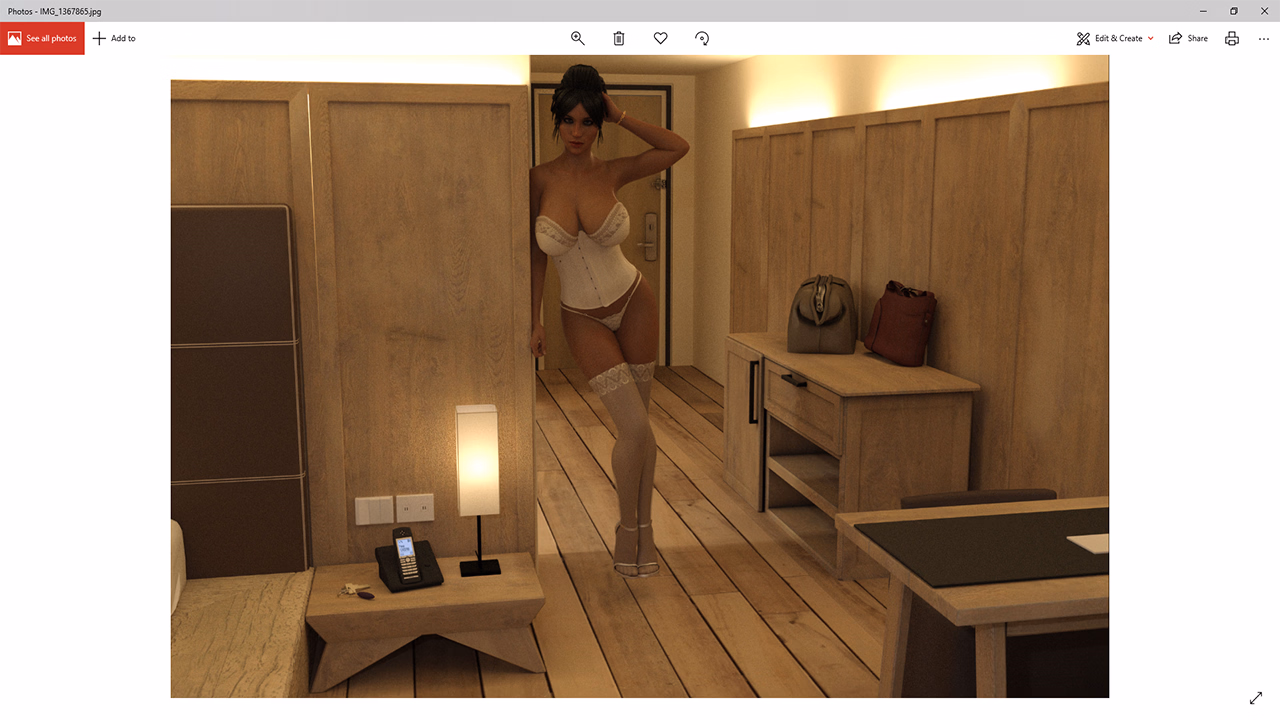Click the plus icon beside Add to
The width and height of the screenshot is (1280, 720).
pos(97,38)
